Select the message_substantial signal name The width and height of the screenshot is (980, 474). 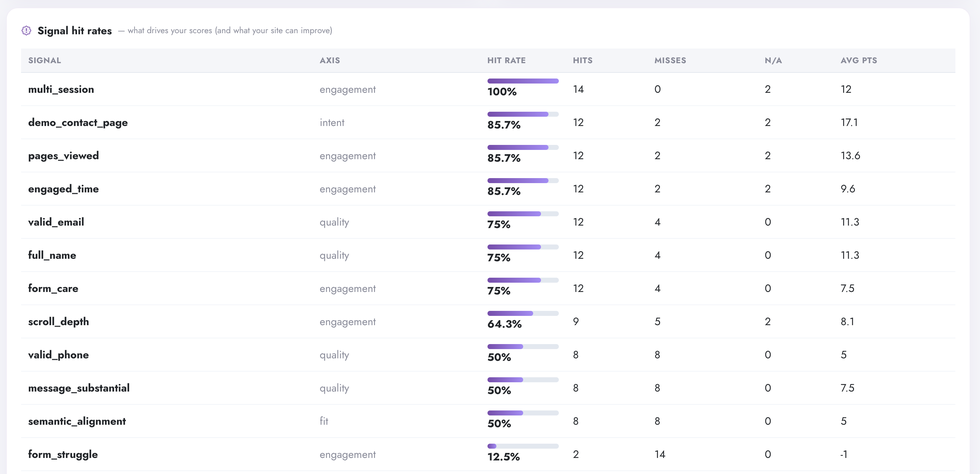(79, 388)
